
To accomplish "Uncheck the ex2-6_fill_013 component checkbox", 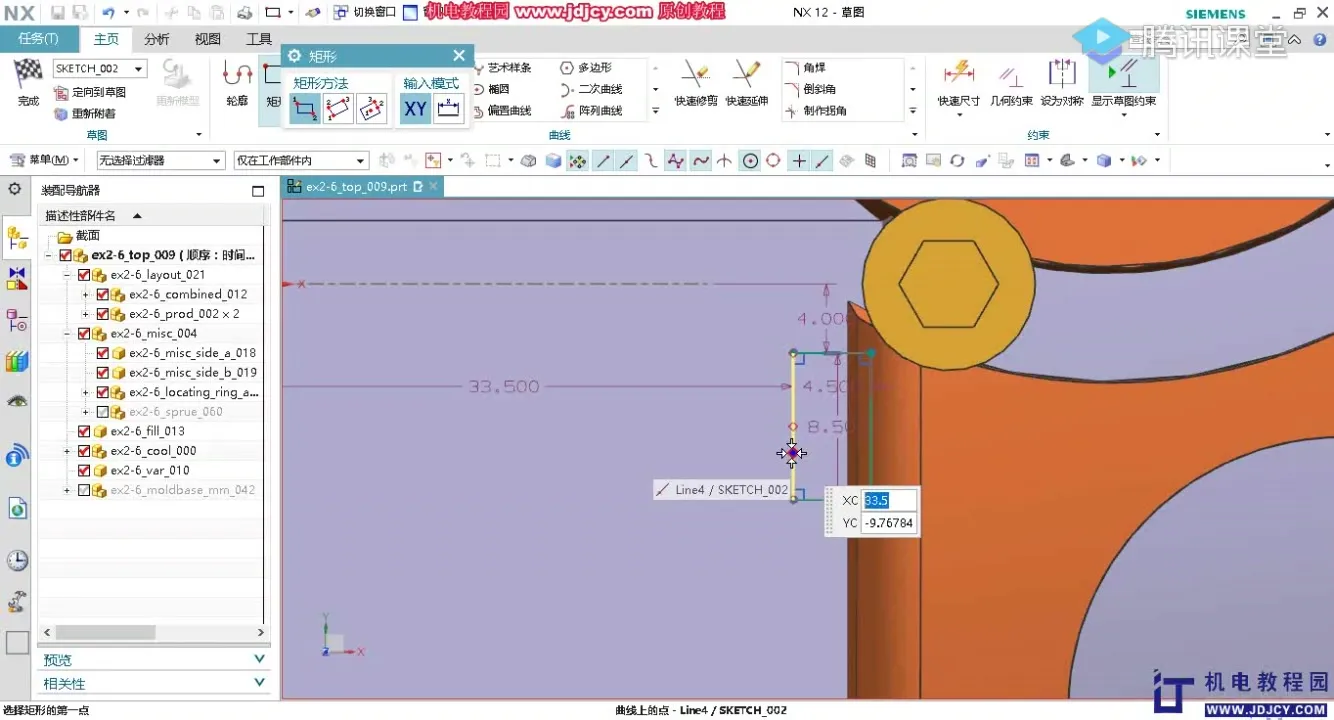I will click(84, 431).
